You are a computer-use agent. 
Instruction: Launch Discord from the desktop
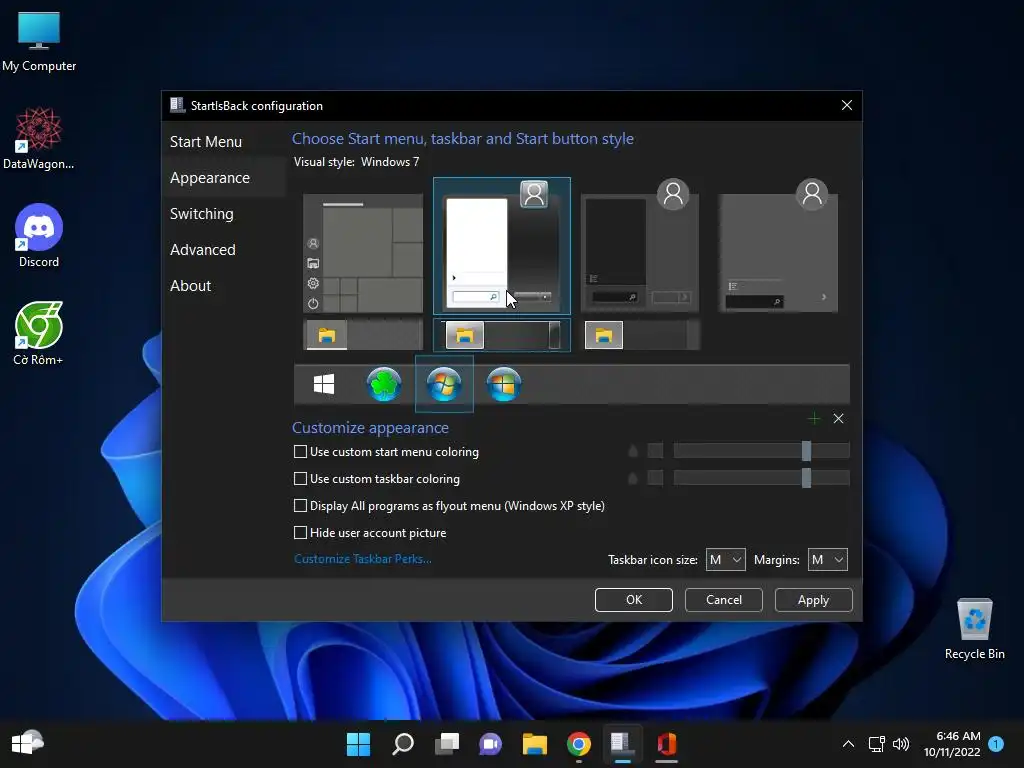[x=39, y=236]
